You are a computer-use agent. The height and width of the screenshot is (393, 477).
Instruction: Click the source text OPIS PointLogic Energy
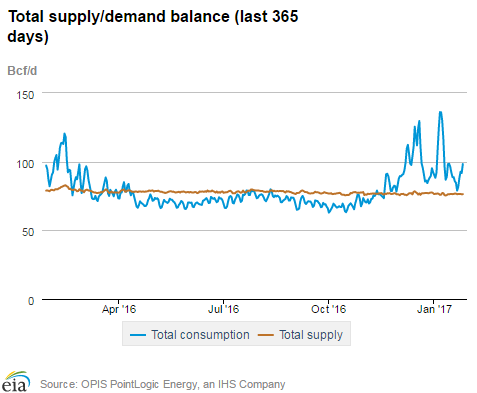tap(139, 384)
